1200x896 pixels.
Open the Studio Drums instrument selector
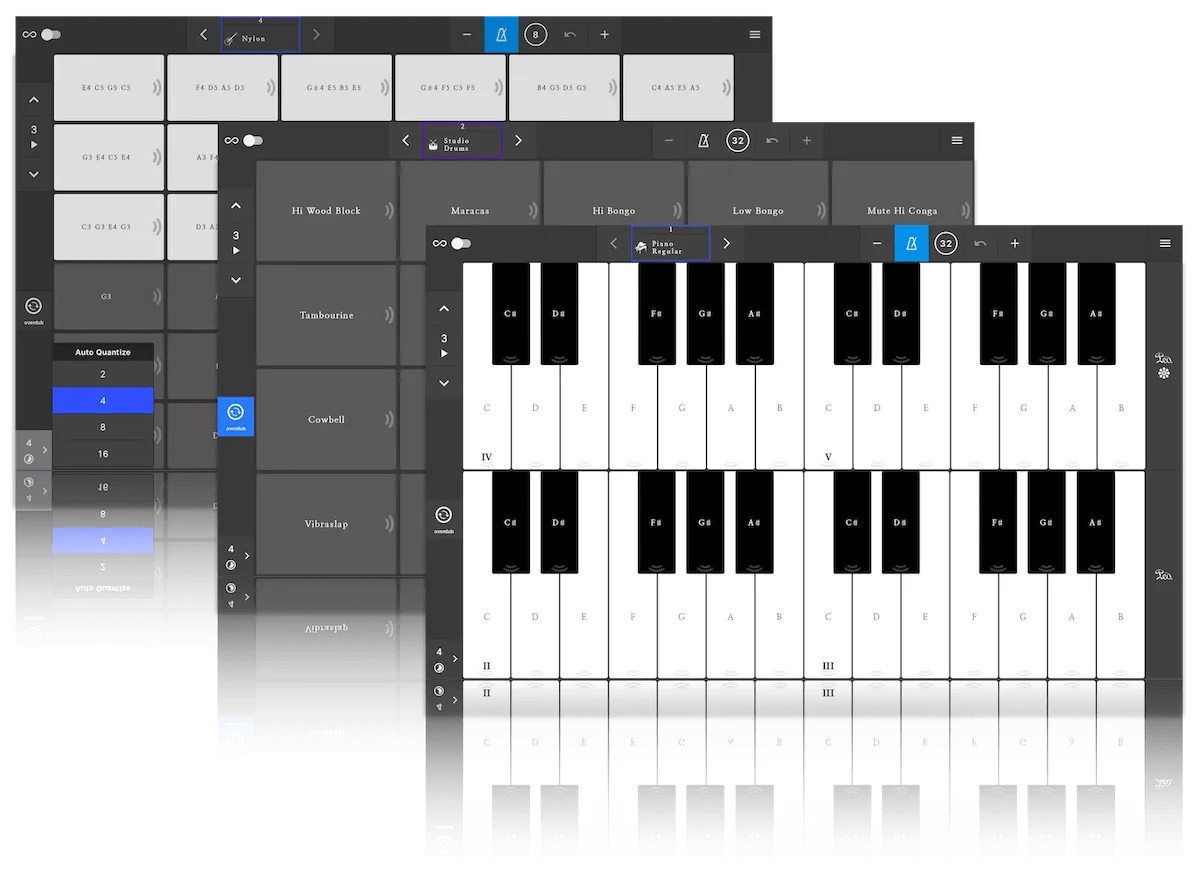pos(462,141)
